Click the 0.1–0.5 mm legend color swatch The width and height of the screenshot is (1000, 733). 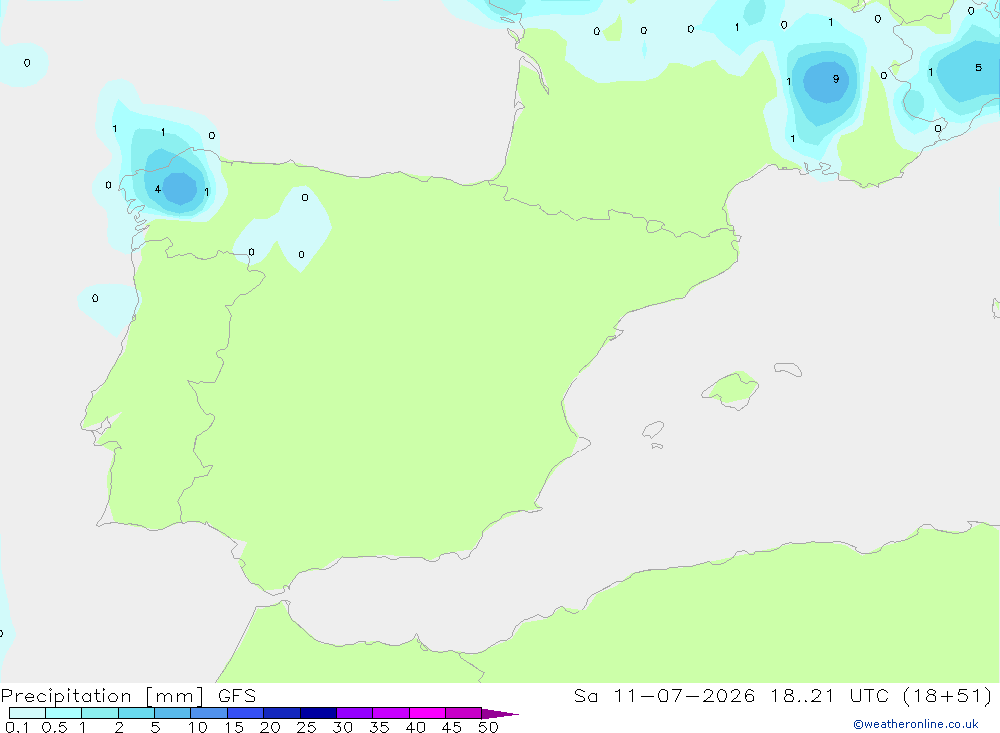tap(27, 713)
